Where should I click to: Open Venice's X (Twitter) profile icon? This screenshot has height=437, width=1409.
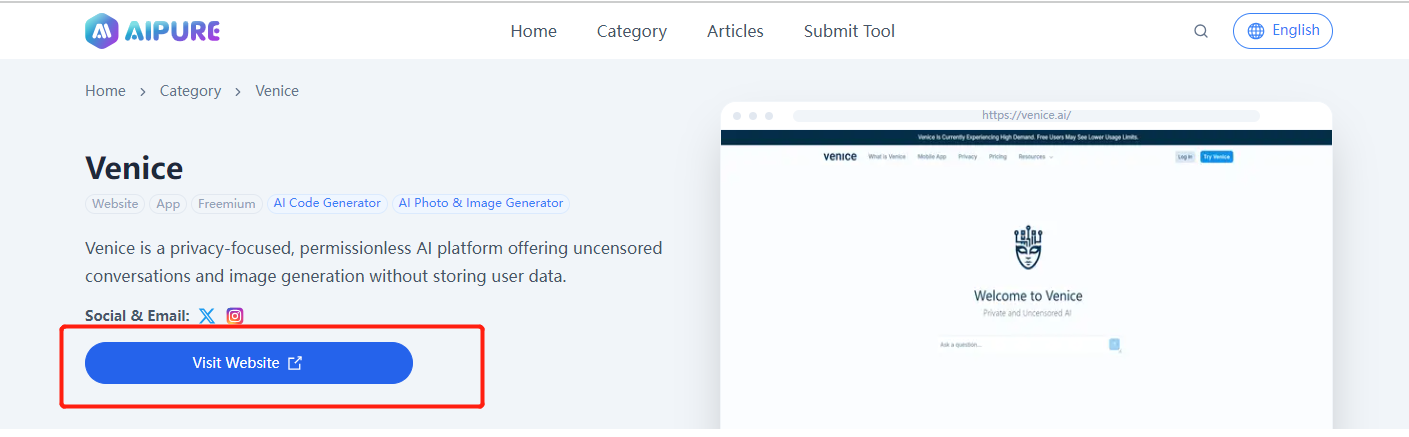pos(207,316)
